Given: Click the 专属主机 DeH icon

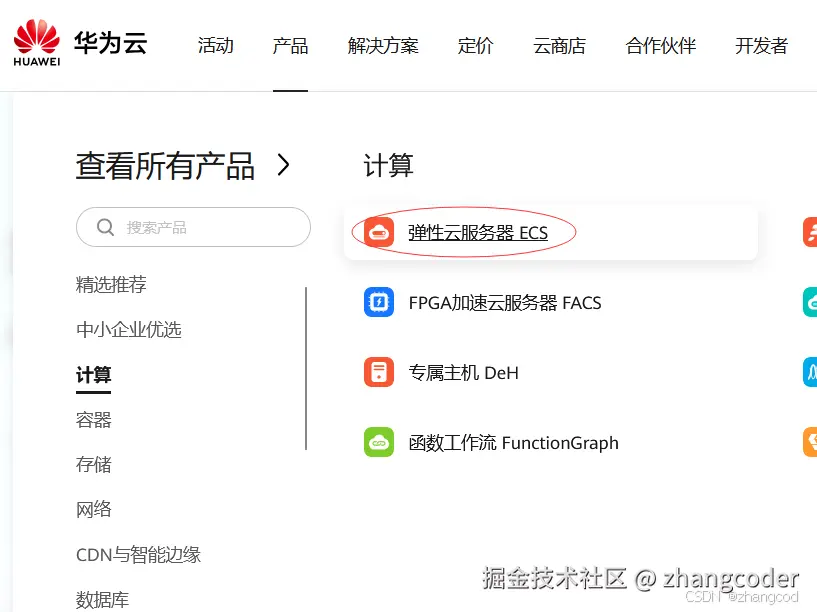Looking at the screenshot, I should (x=379, y=372).
